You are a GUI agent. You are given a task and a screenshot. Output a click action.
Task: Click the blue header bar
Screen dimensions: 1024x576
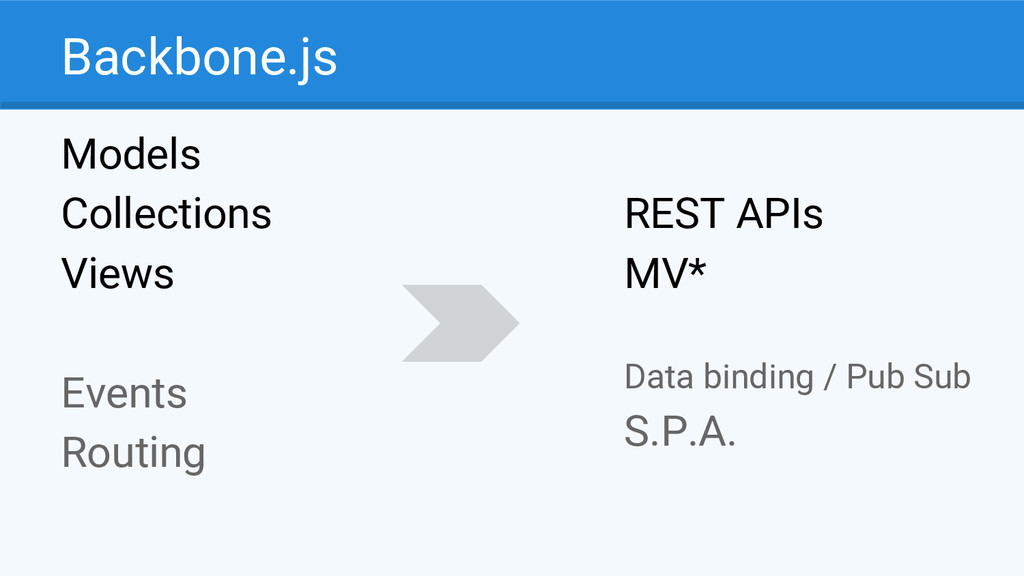pos(512,54)
